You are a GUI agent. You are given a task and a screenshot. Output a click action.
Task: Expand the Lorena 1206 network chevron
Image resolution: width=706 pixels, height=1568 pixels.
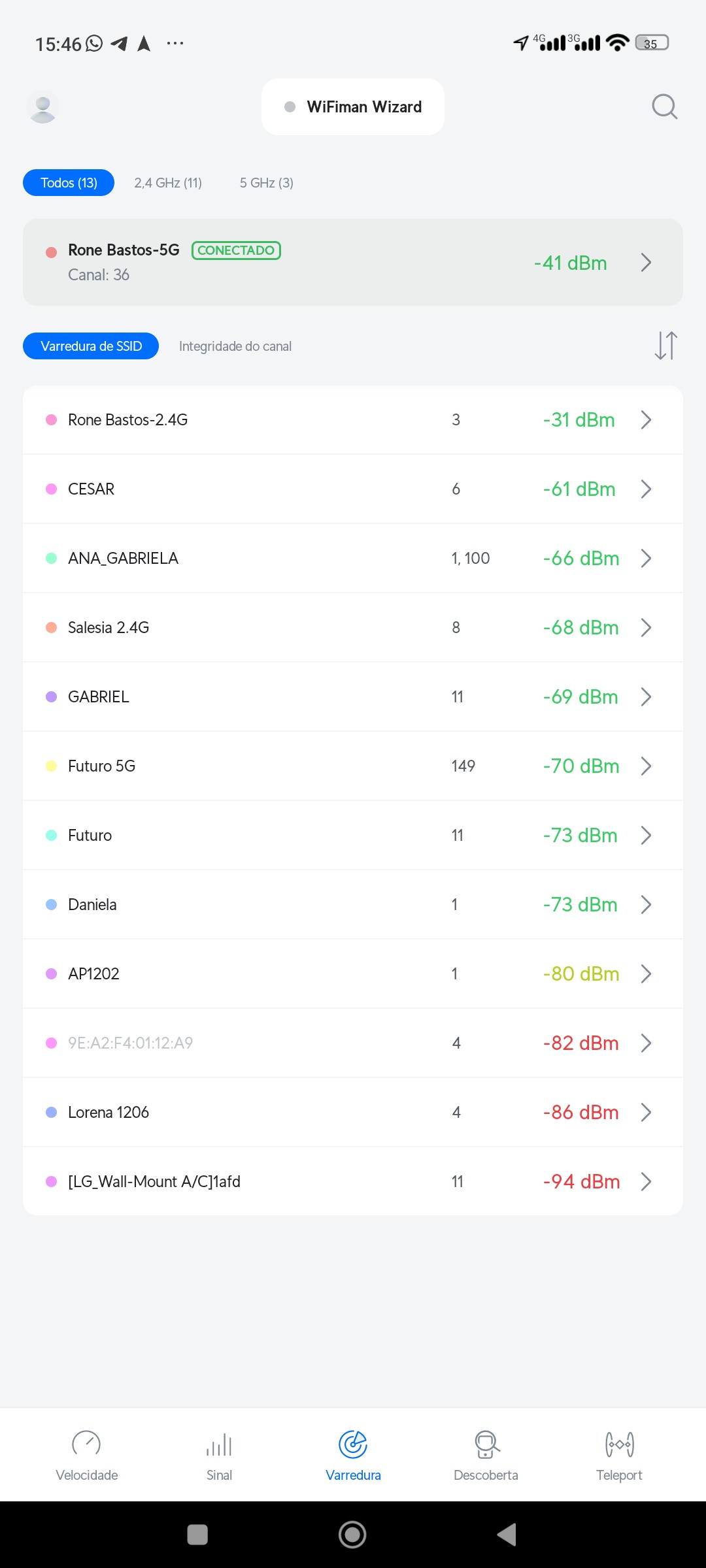pyautogui.click(x=646, y=1112)
